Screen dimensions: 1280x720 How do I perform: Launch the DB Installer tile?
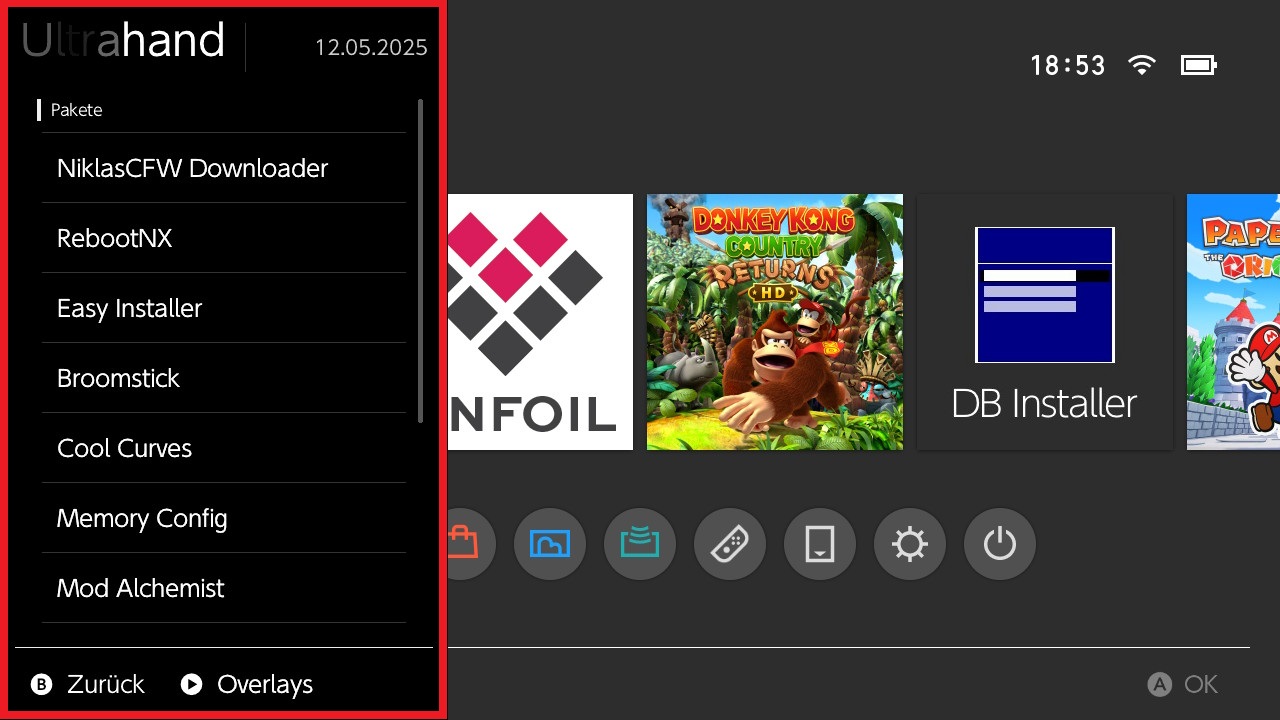(x=1045, y=322)
